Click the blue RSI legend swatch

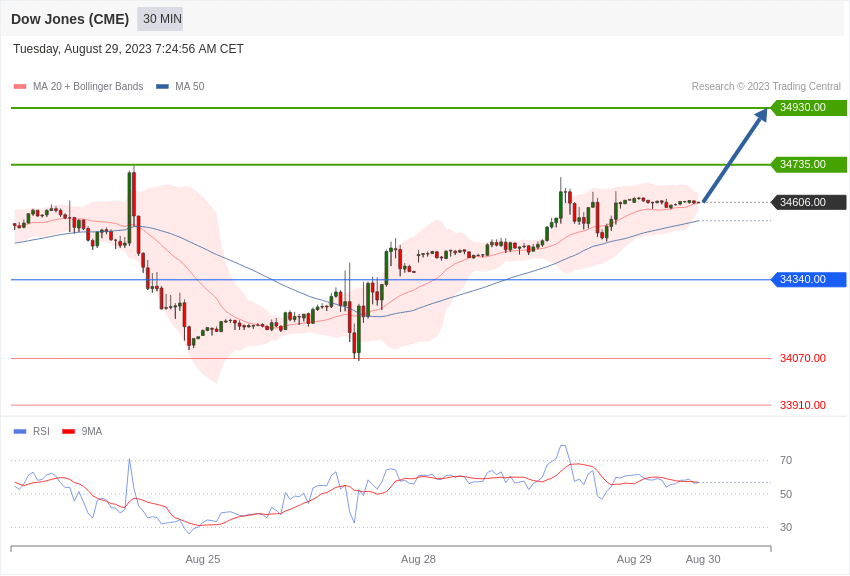coord(20,431)
